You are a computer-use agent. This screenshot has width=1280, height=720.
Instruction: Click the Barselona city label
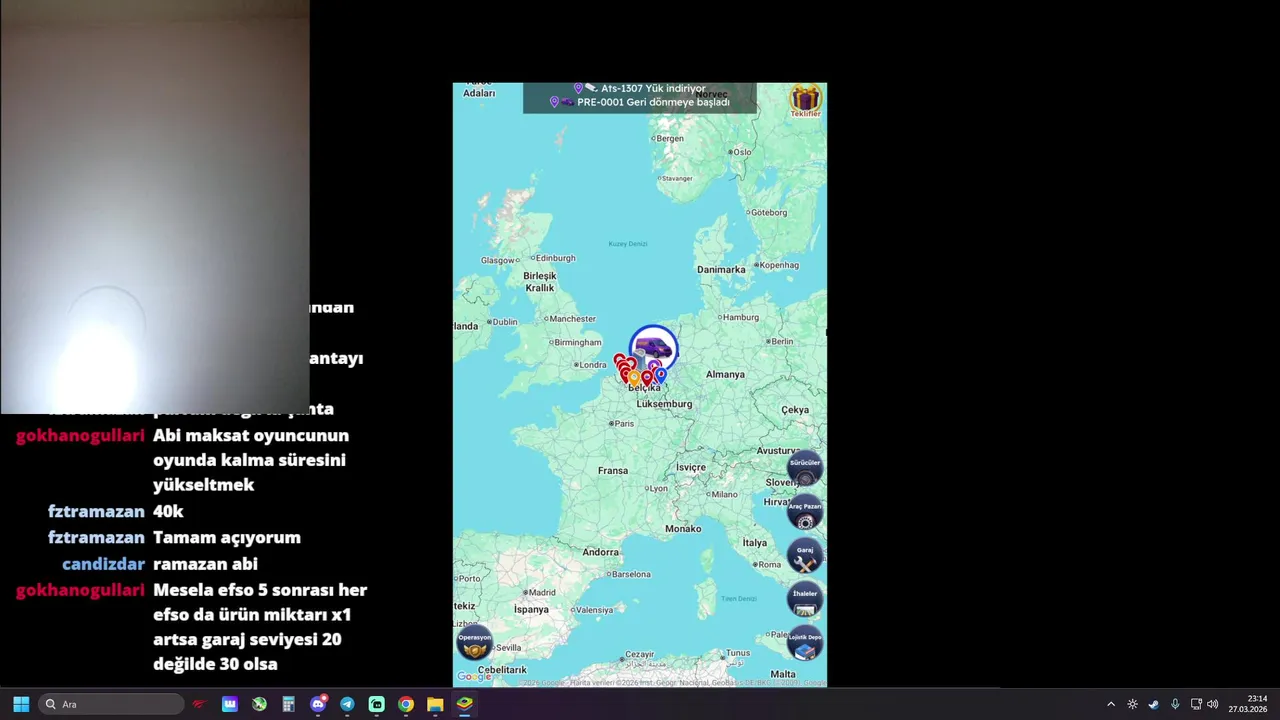631,574
